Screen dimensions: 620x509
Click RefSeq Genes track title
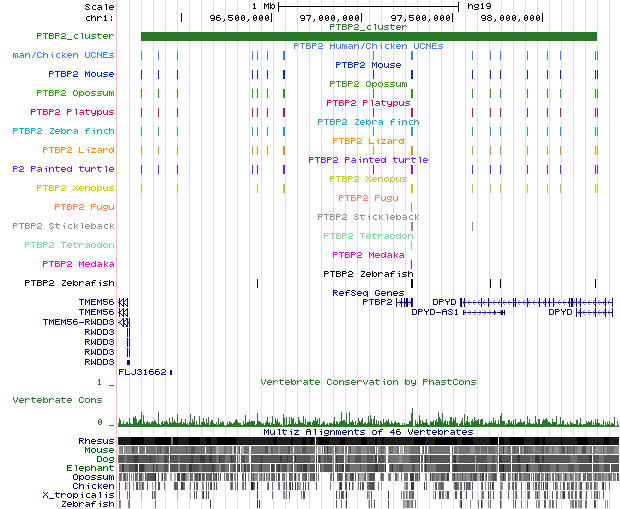tap(368, 293)
